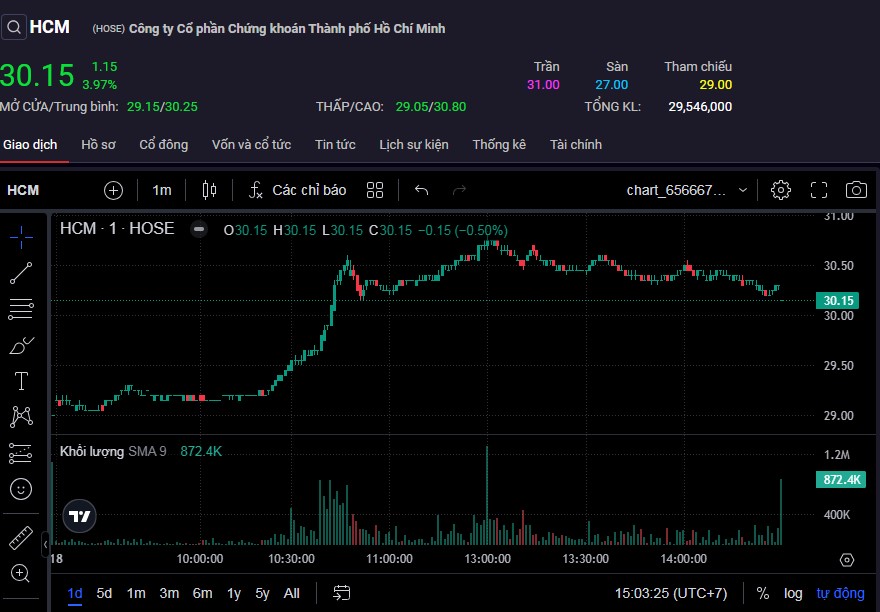Open chart settings gear icon
This screenshot has width=880, height=612.
click(x=781, y=190)
